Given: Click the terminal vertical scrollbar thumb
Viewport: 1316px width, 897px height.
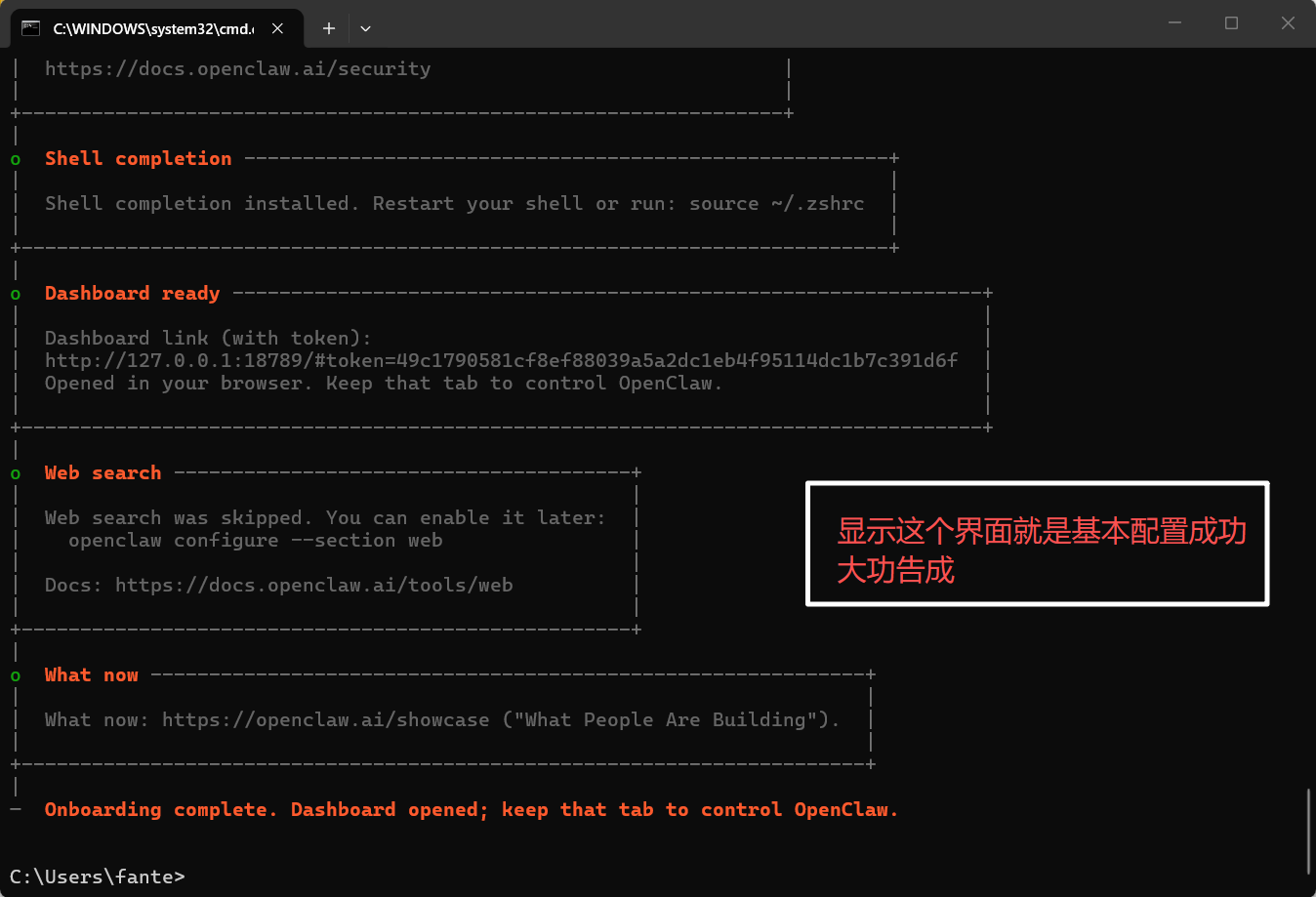Looking at the screenshot, I should click(1308, 830).
